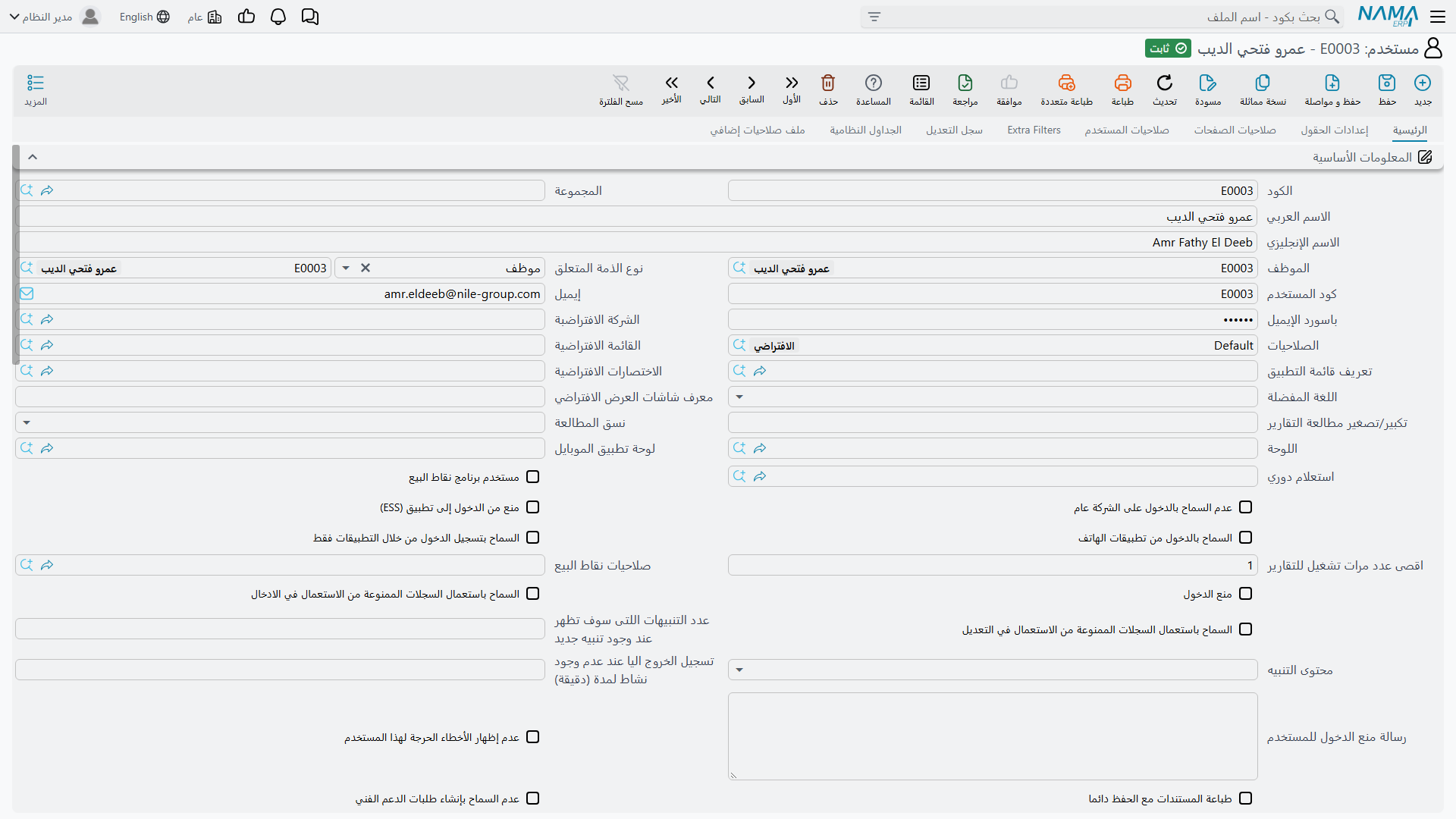Switch language to English
This screenshot has height=819, width=1456.
(145, 17)
